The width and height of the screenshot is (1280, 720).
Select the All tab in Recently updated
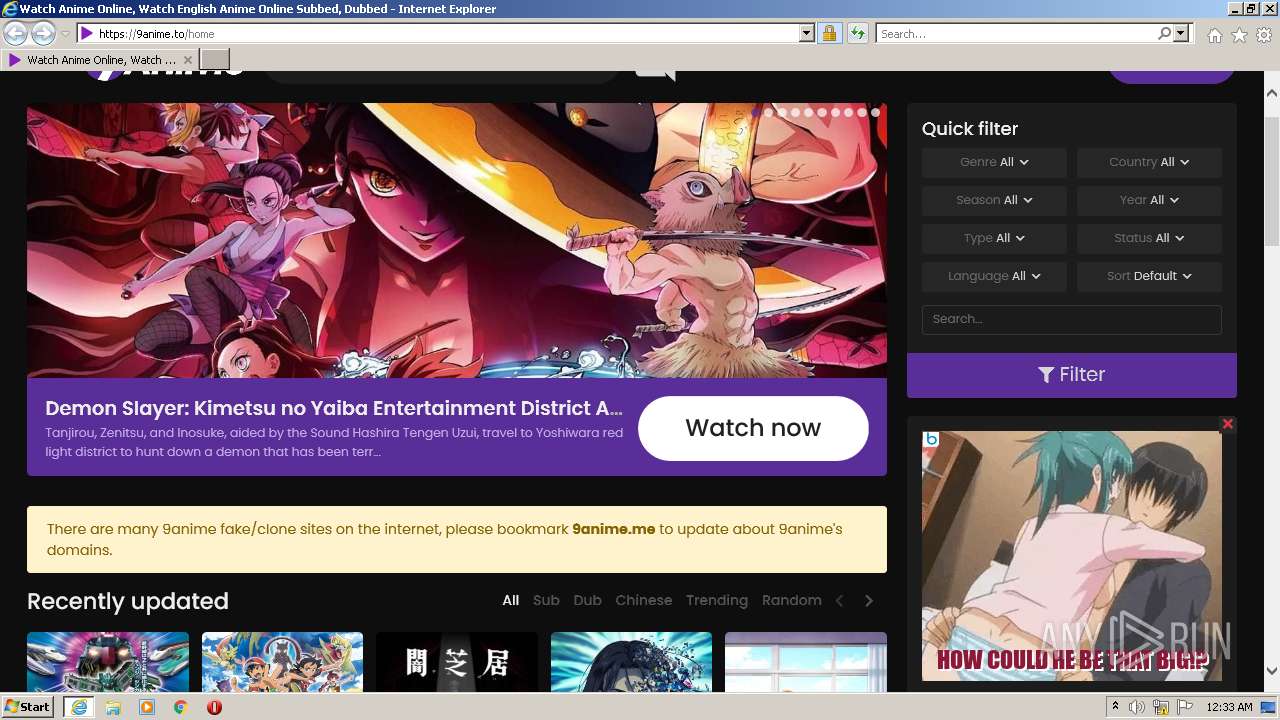[x=511, y=600]
